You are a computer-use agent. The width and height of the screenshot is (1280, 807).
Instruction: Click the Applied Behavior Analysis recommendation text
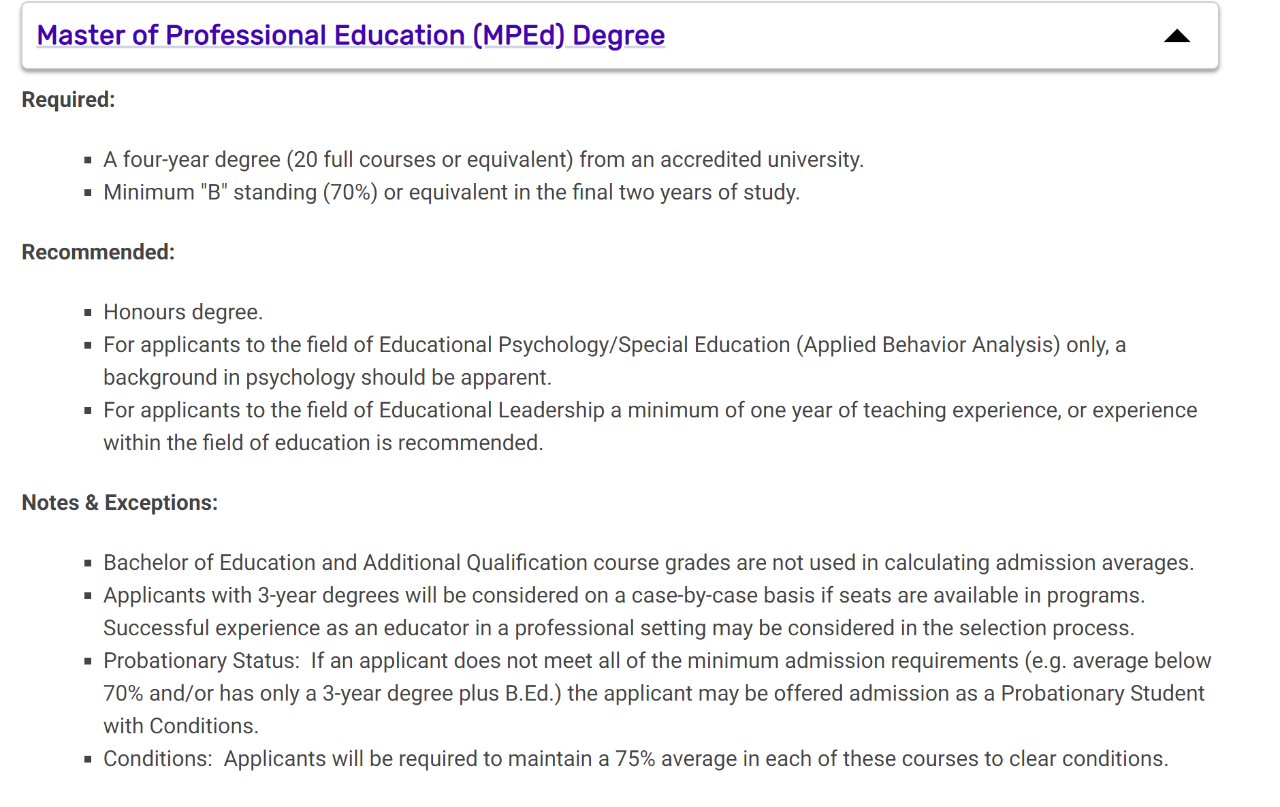pyautogui.click(x=614, y=345)
